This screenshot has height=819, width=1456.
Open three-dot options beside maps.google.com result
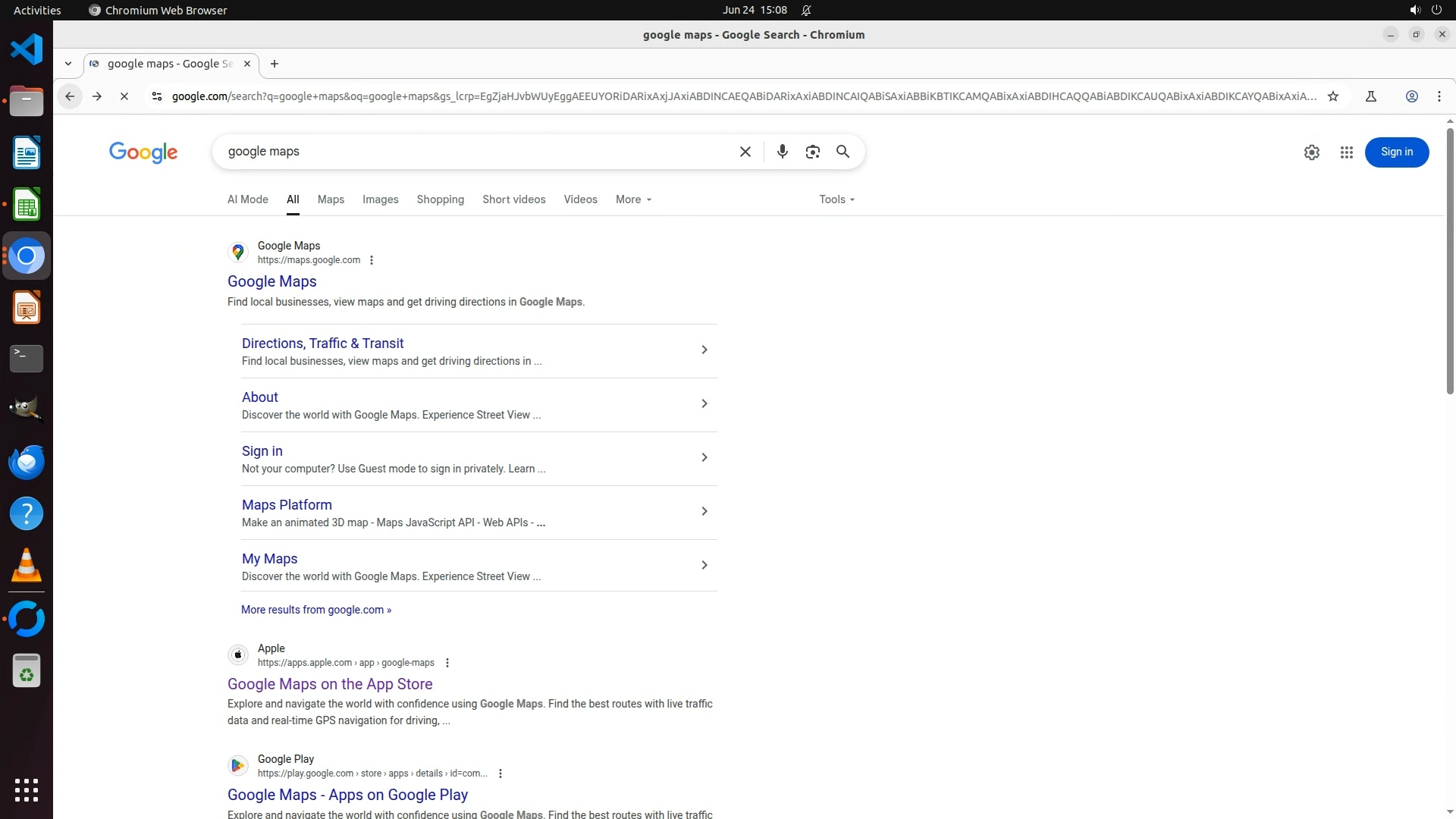click(372, 260)
